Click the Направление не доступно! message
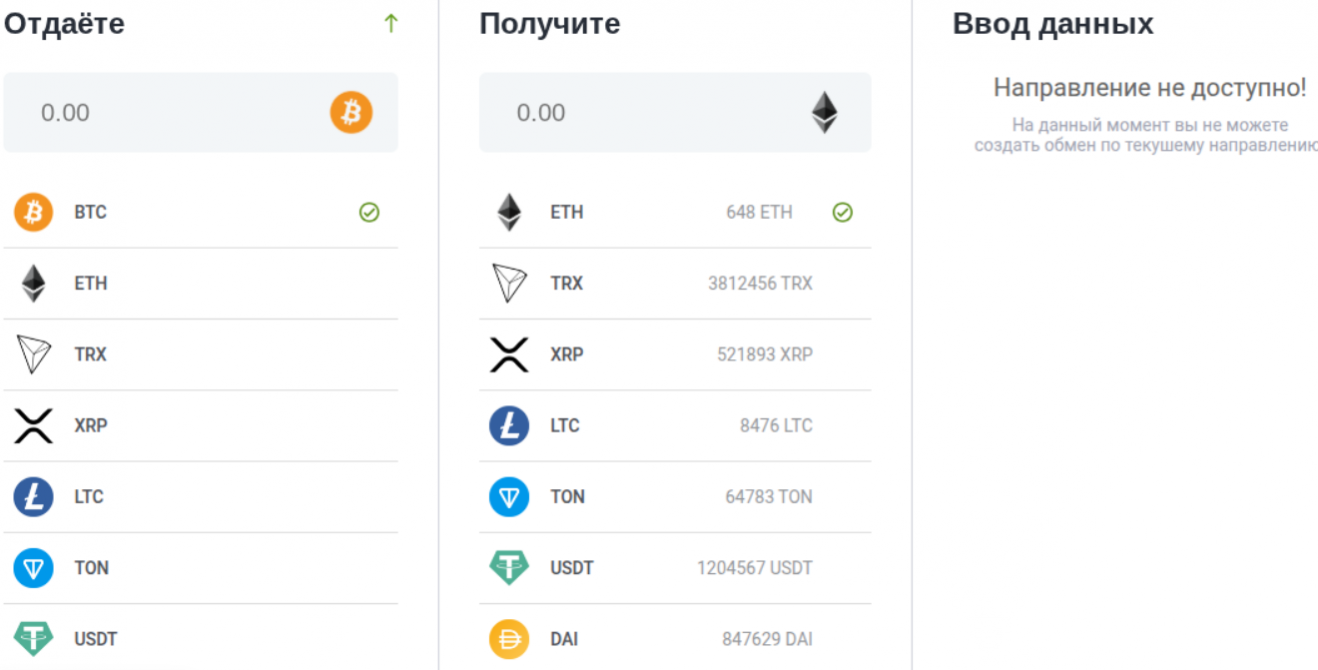The image size is (1318, 670). [x=1150, y=88]
